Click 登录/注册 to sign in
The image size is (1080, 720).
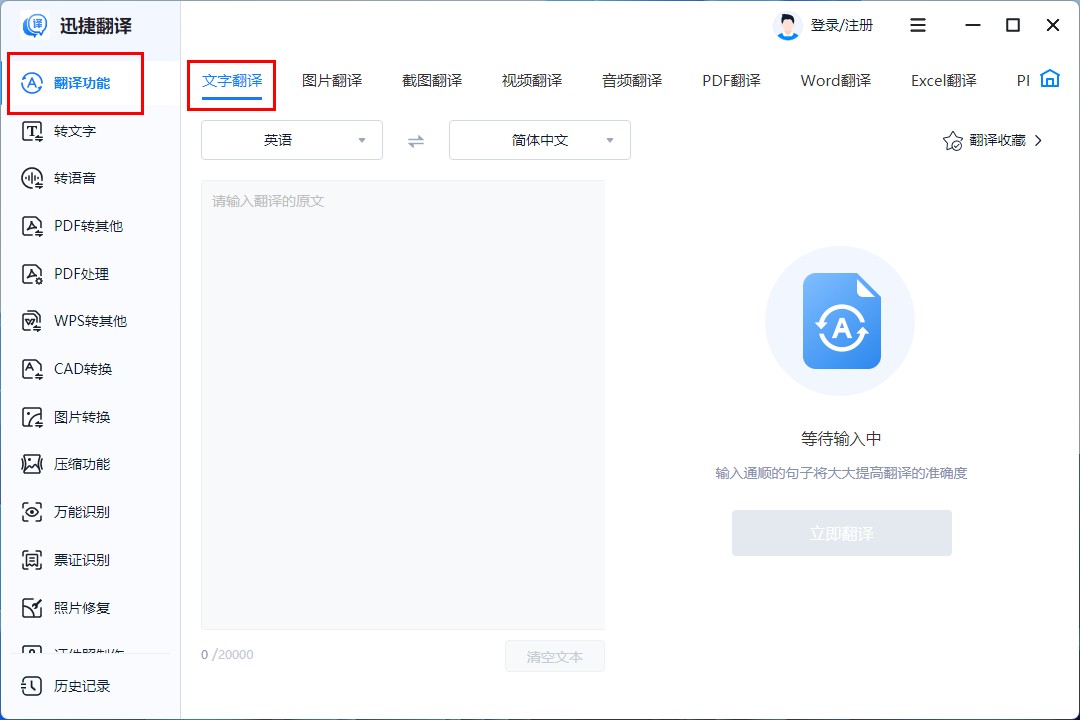(x=841, y=26)
